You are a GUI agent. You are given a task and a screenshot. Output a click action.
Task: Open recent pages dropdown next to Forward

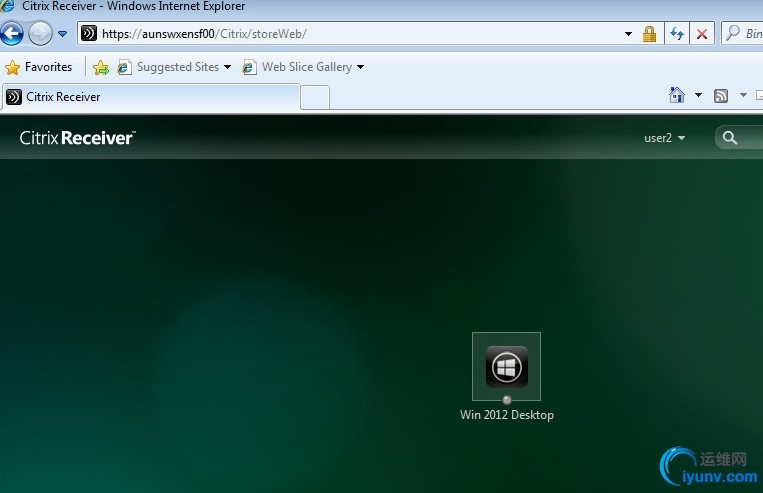coord(62,34)
